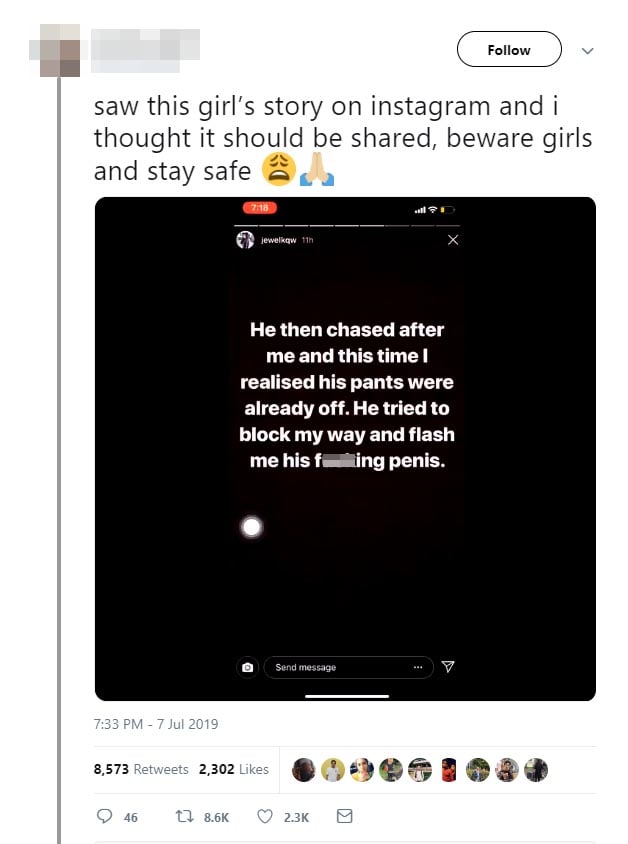Click the red 7:18 recording time pill
The width and height of the screenshot is (628, 844).
[x=259, y=208]
